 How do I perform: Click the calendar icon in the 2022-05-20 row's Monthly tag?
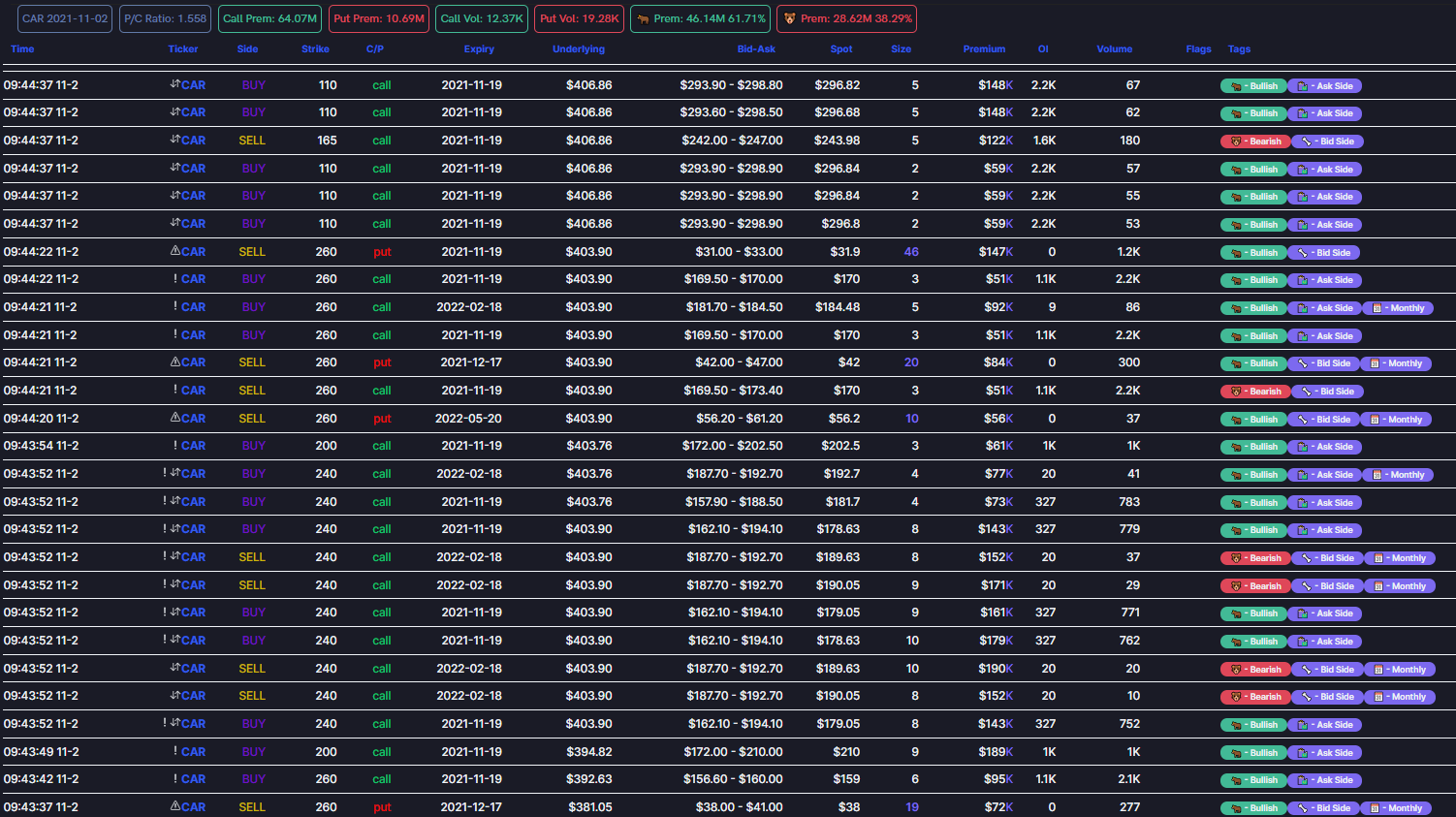point(1375,420)
